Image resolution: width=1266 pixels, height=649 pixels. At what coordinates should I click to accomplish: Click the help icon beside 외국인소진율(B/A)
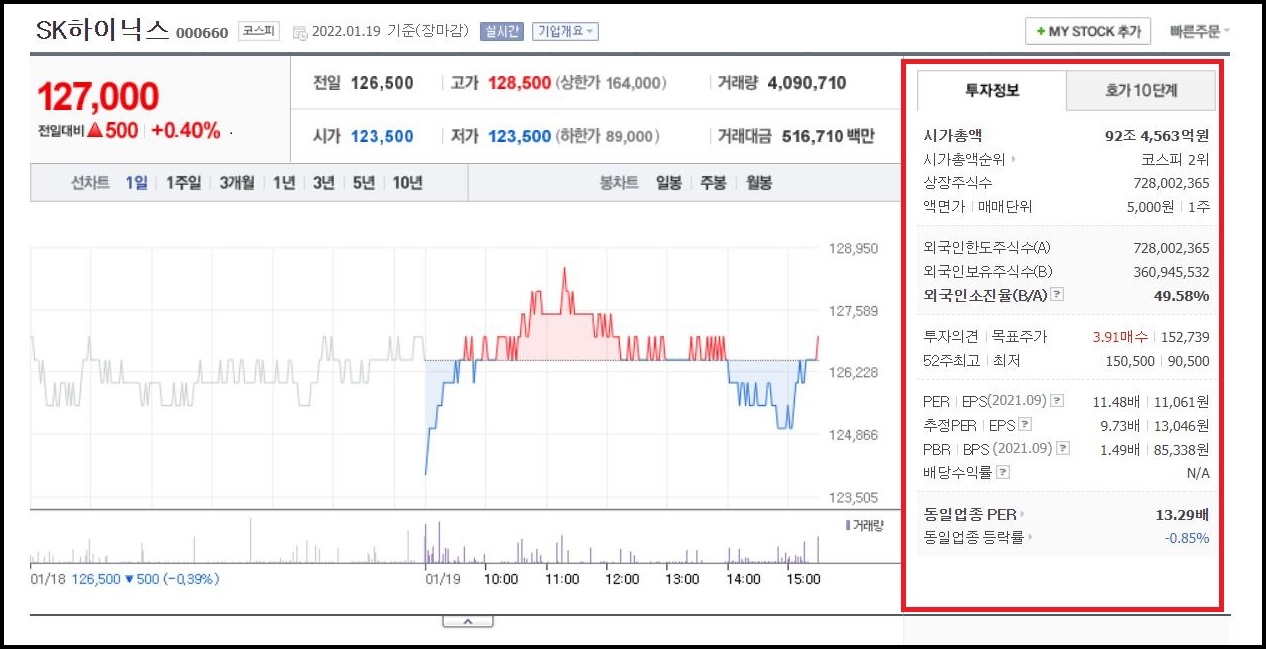click(1057, 295)
